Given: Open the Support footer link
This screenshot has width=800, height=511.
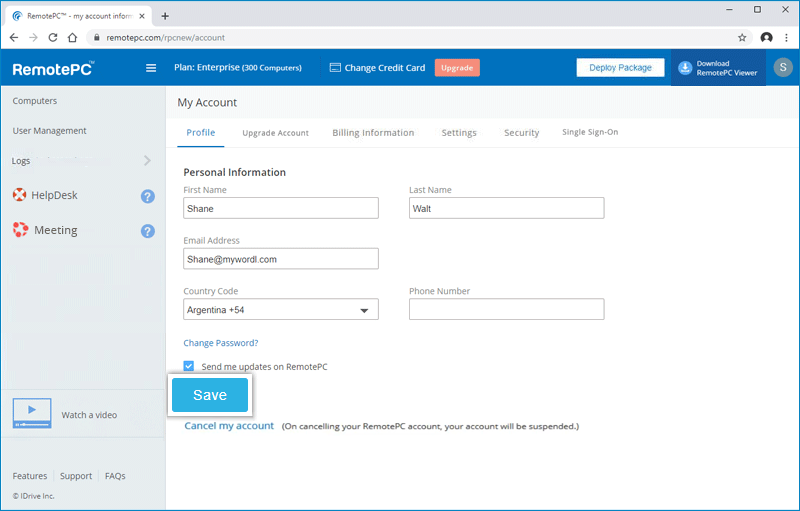Looking at the screenshot, I should (x=76, y=476).
